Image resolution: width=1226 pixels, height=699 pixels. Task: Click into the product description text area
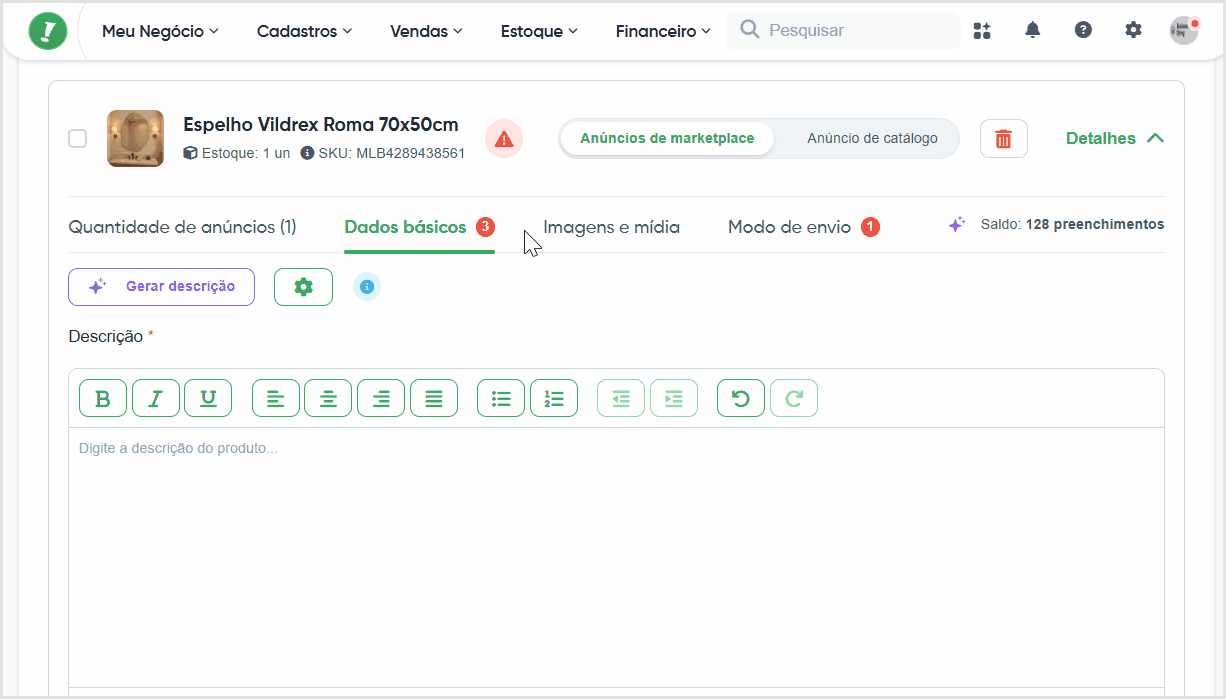tap(616, 557)
